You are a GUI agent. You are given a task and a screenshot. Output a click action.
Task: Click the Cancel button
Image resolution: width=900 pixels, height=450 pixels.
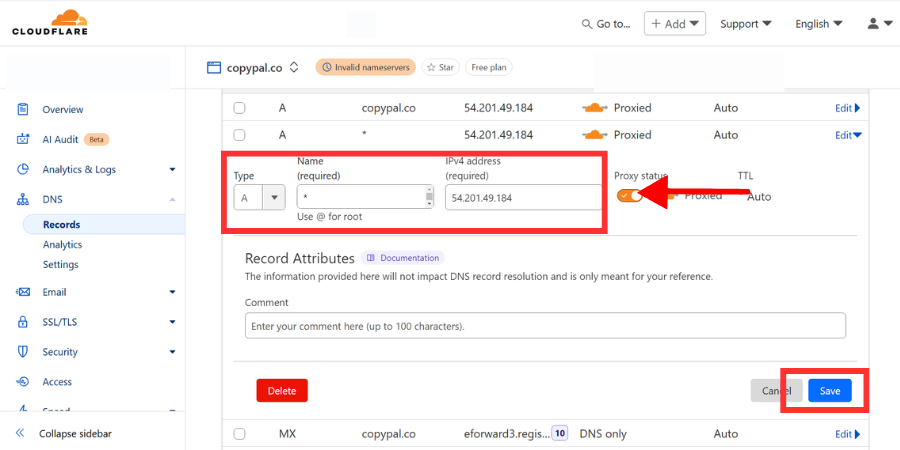(x=777, y=391)
